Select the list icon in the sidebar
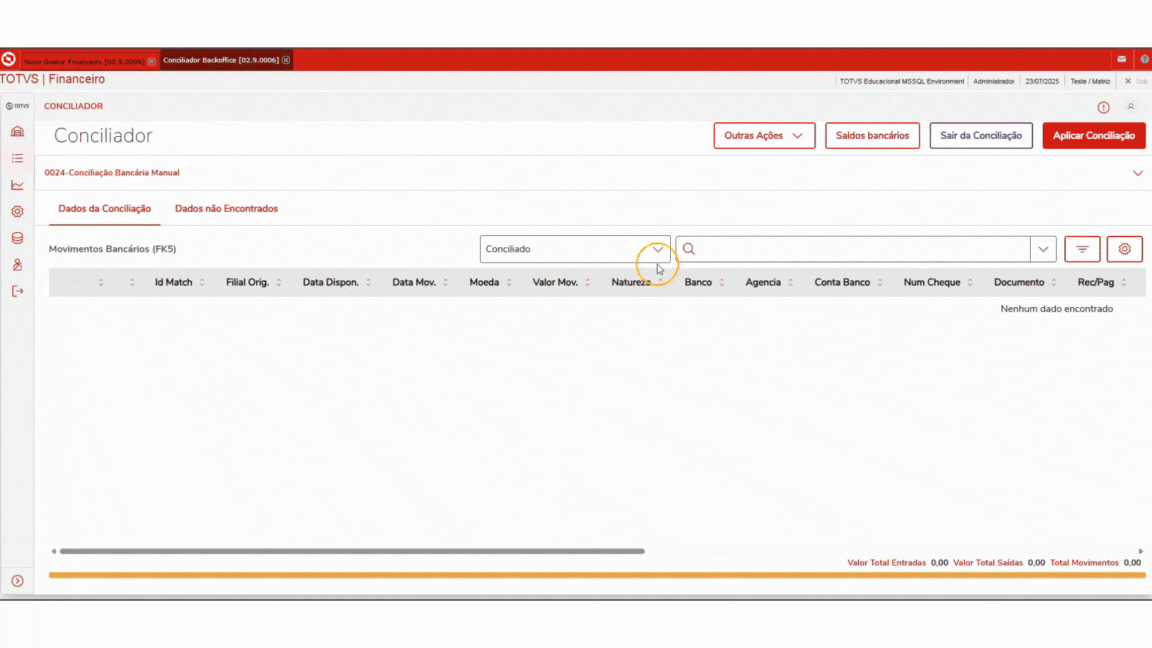The height and width of the screenshot is (648, 1152). pyautogui.click(x=17, y=159)
